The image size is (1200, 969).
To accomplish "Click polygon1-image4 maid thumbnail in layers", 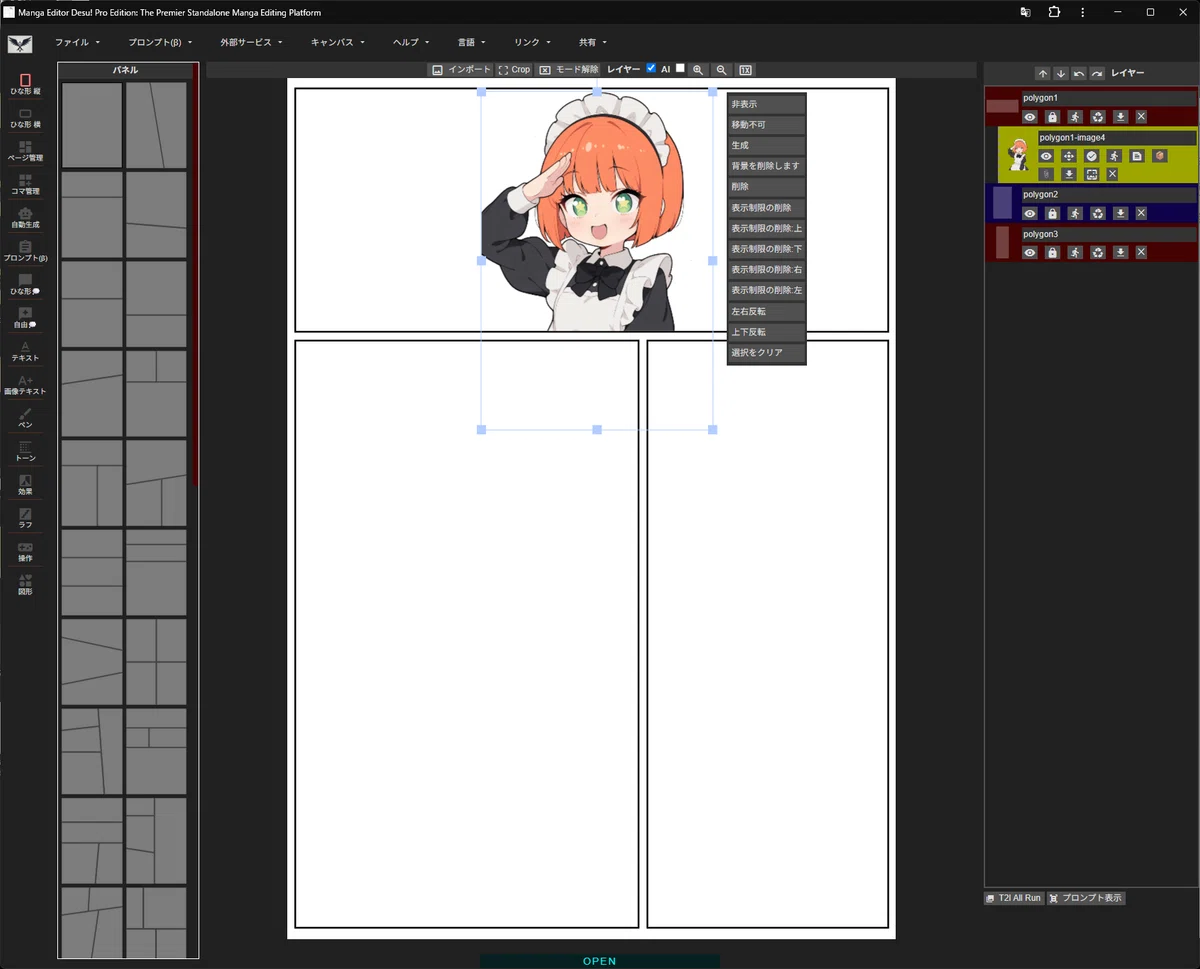I will tap(1018, 155).
